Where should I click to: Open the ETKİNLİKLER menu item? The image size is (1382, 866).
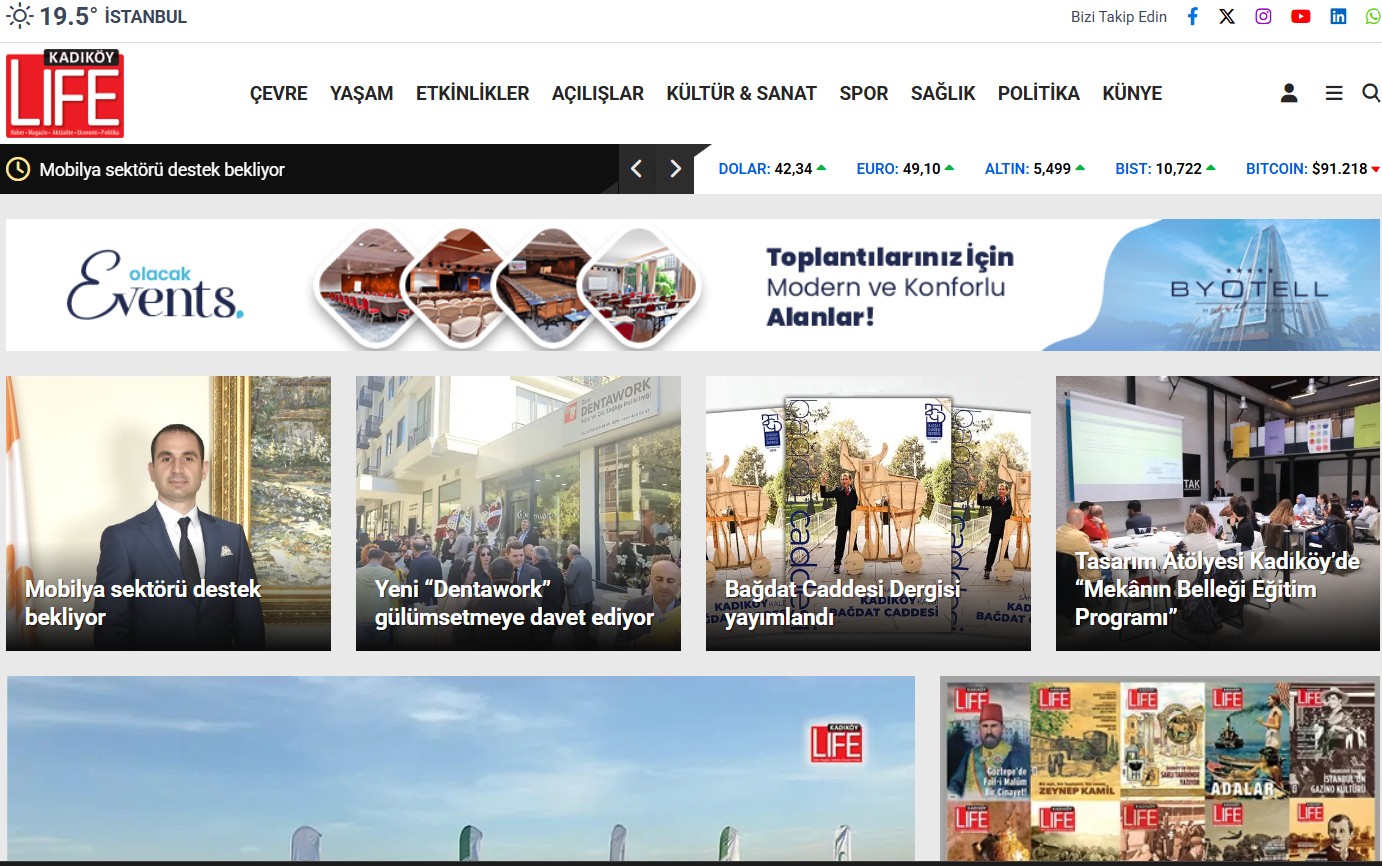(x=472, y=93)
